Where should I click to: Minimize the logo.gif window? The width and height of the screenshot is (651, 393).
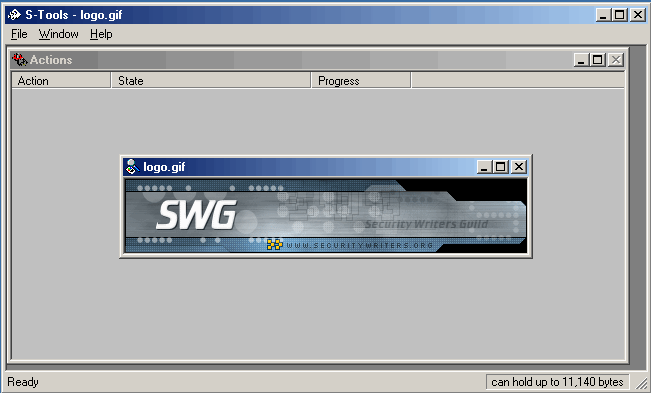coord(484,167)
